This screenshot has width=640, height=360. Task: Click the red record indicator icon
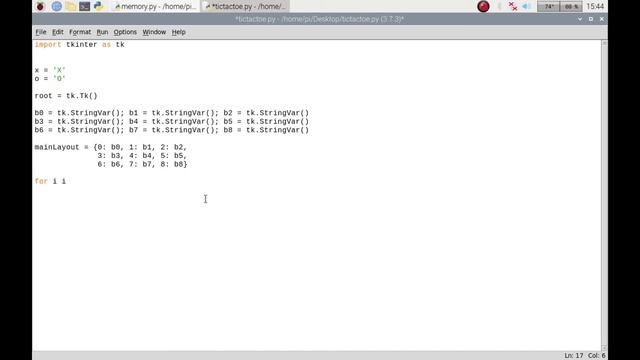click(483, 6)
